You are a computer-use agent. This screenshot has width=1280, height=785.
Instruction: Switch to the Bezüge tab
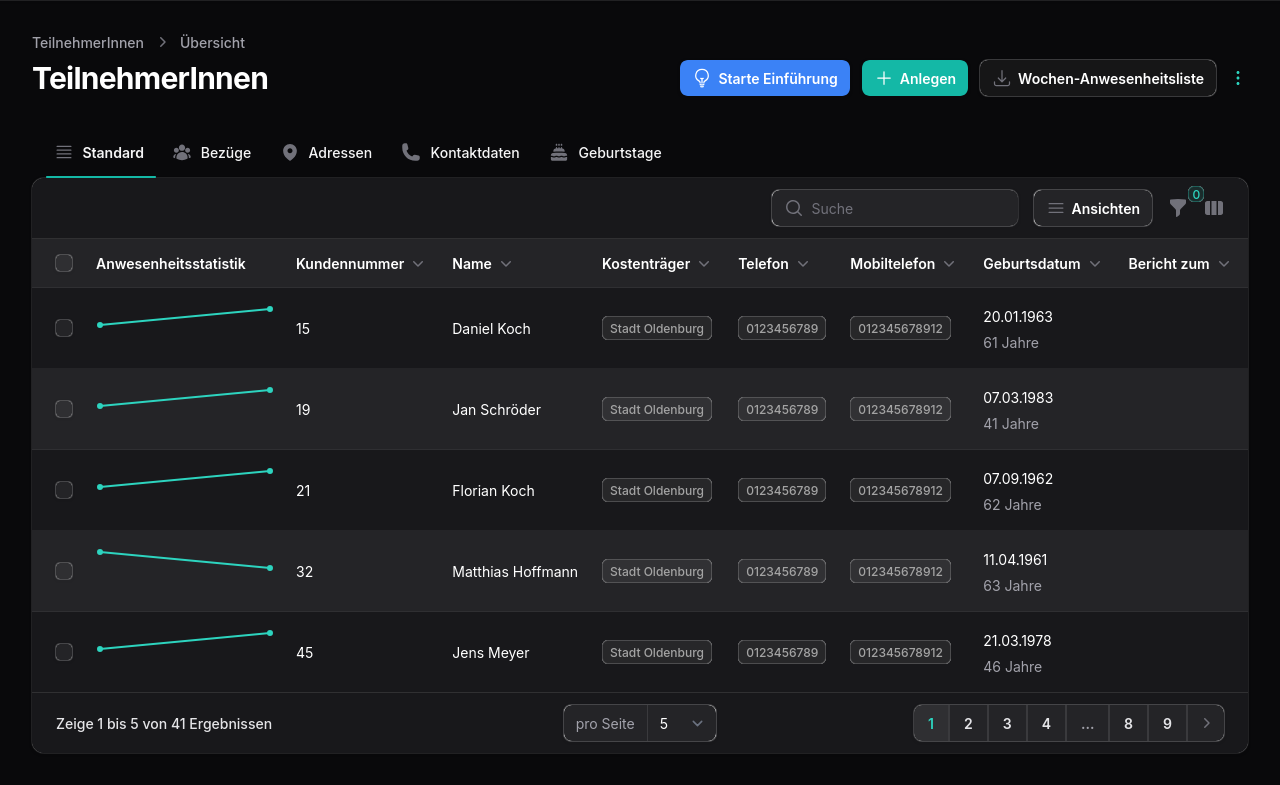point(212,153)
